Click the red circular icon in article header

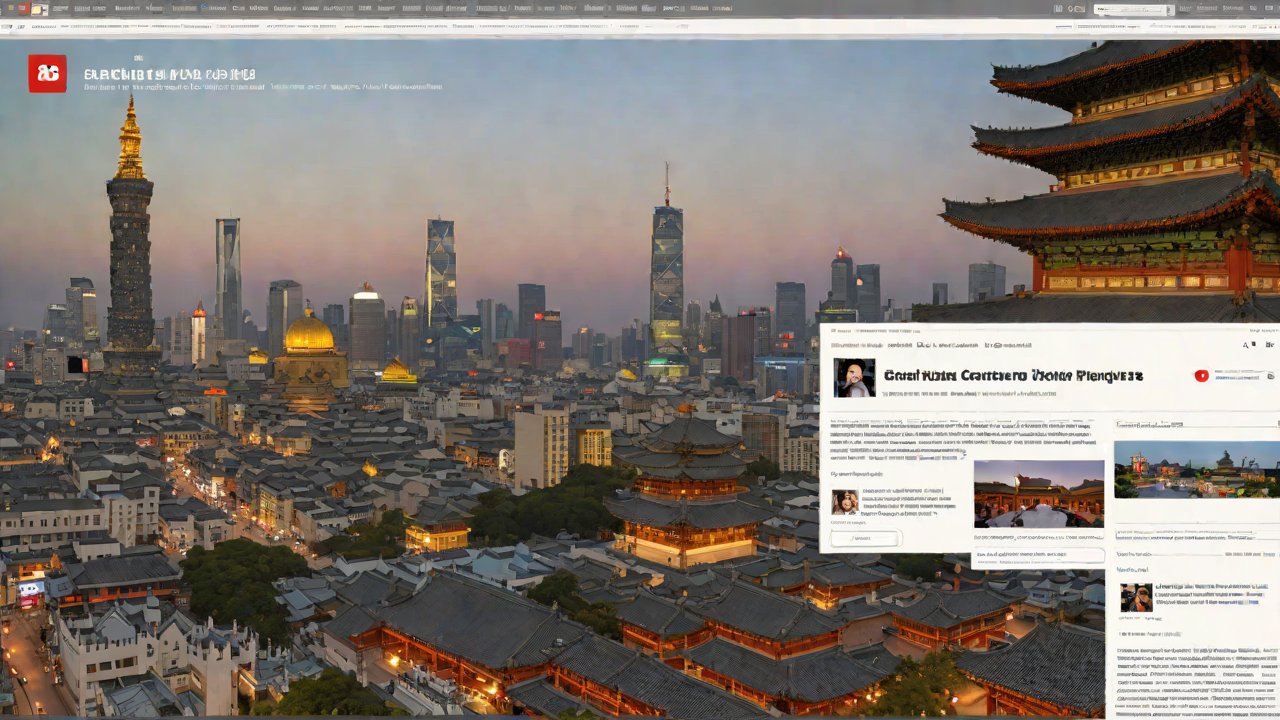tap(1201, 376)
